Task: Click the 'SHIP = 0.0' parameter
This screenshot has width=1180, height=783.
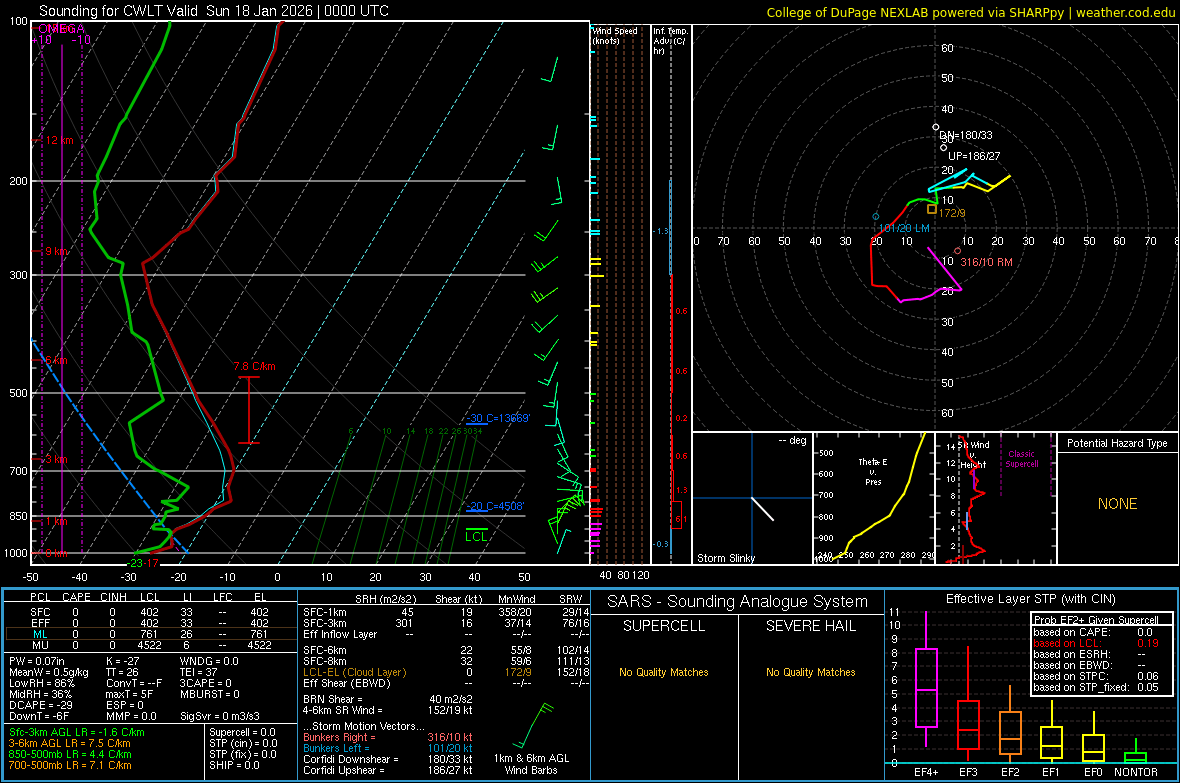Action: (x=234, y=765)
